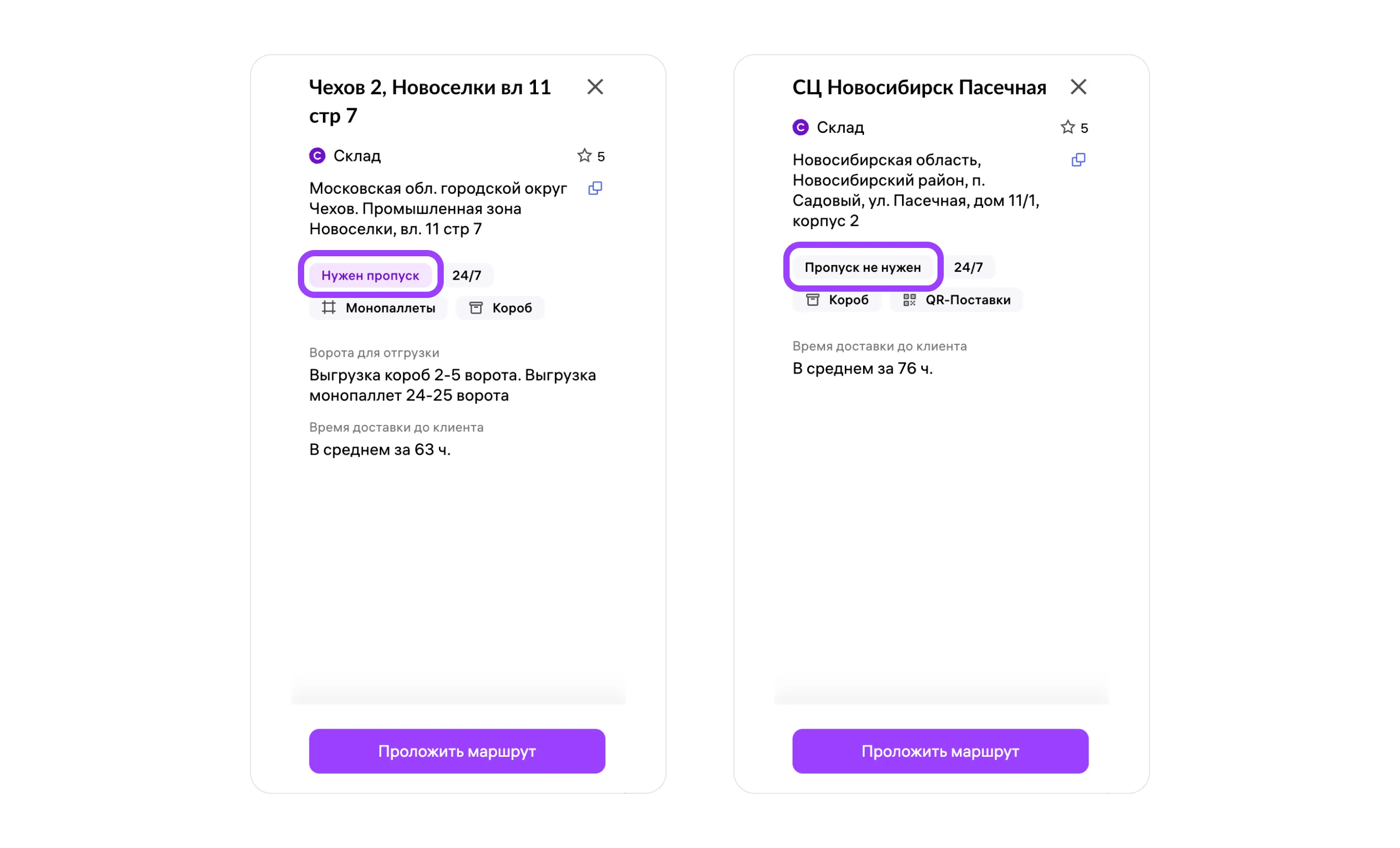Click the Короб tag on Чехов card
The width and height of the screenshot is (1400, 848).
[x=500, y=308]
